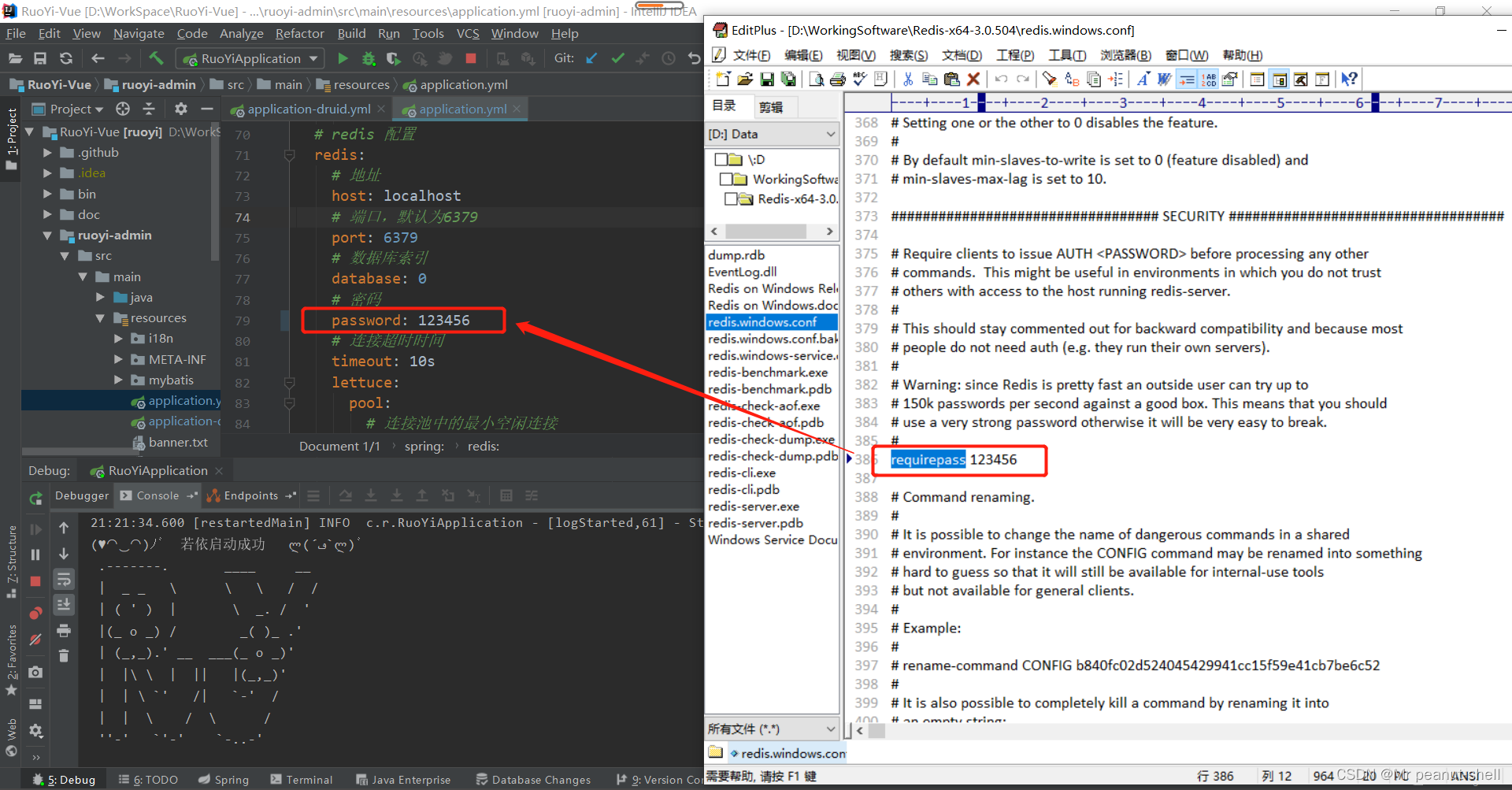Image resolution: width=1512 pixels, height=790 pixels.
Task: Open the RuoYiApplication run configuration dropdown
Action: click(250, 58)
